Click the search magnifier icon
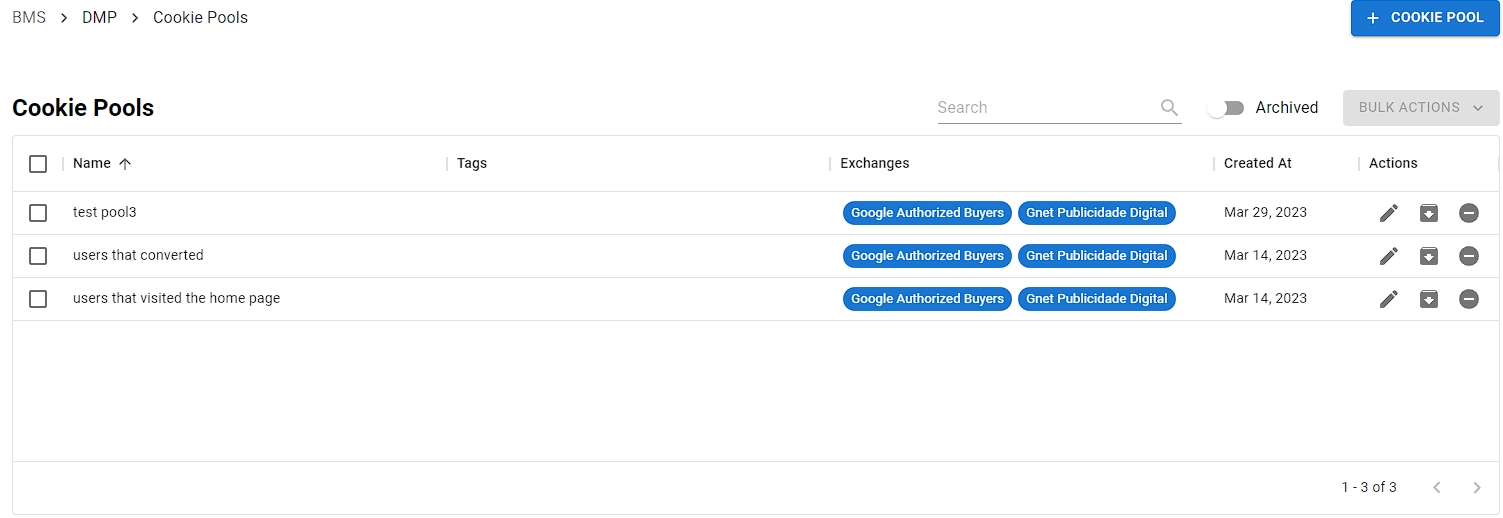The width and height of the screenshot is (1503, 518). tap(1169, 108)
